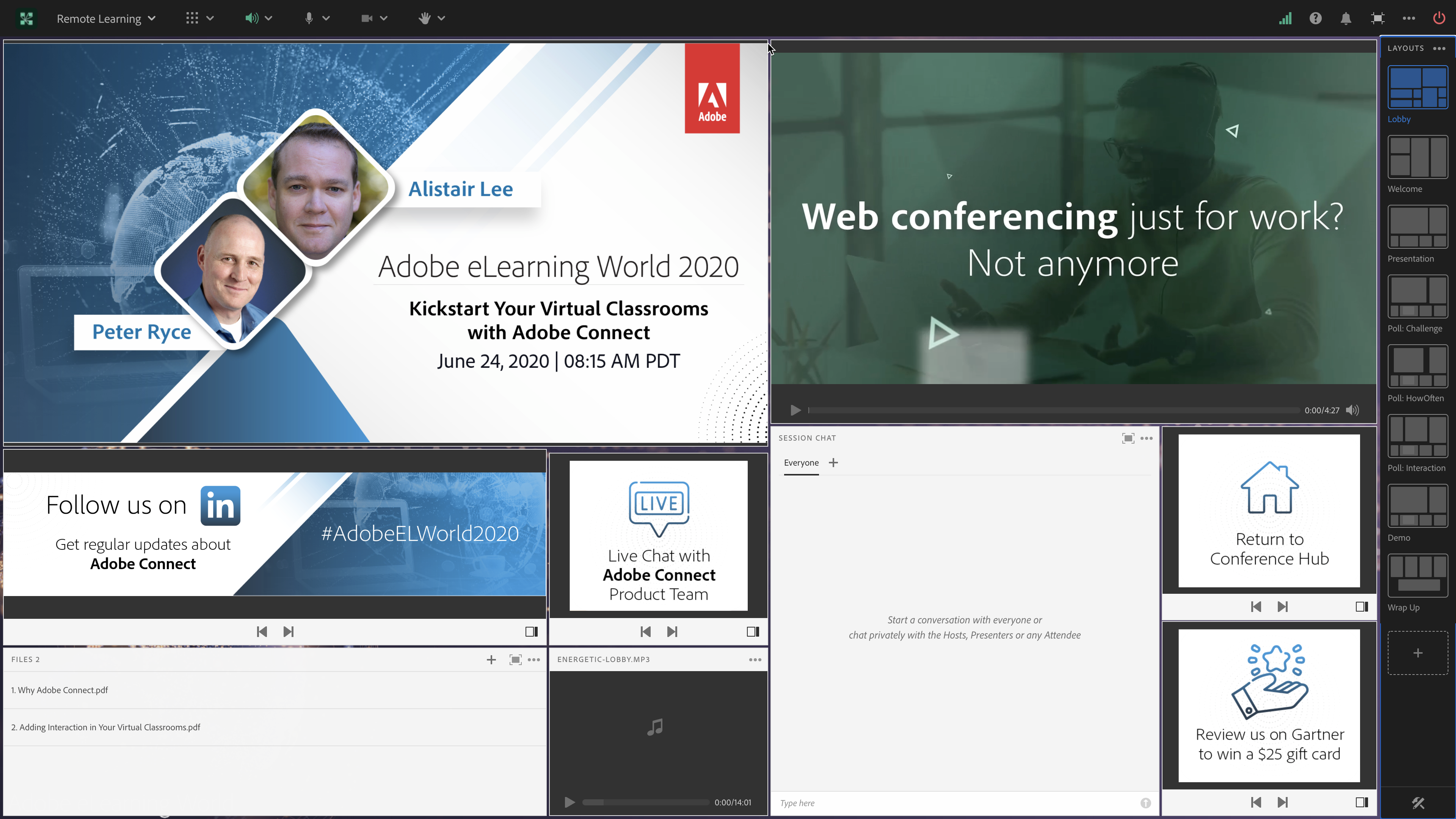This screenshot has width=1456, height=819.
Task: Toggle chat to private with Presenters
Action: (x=833, y=462)
